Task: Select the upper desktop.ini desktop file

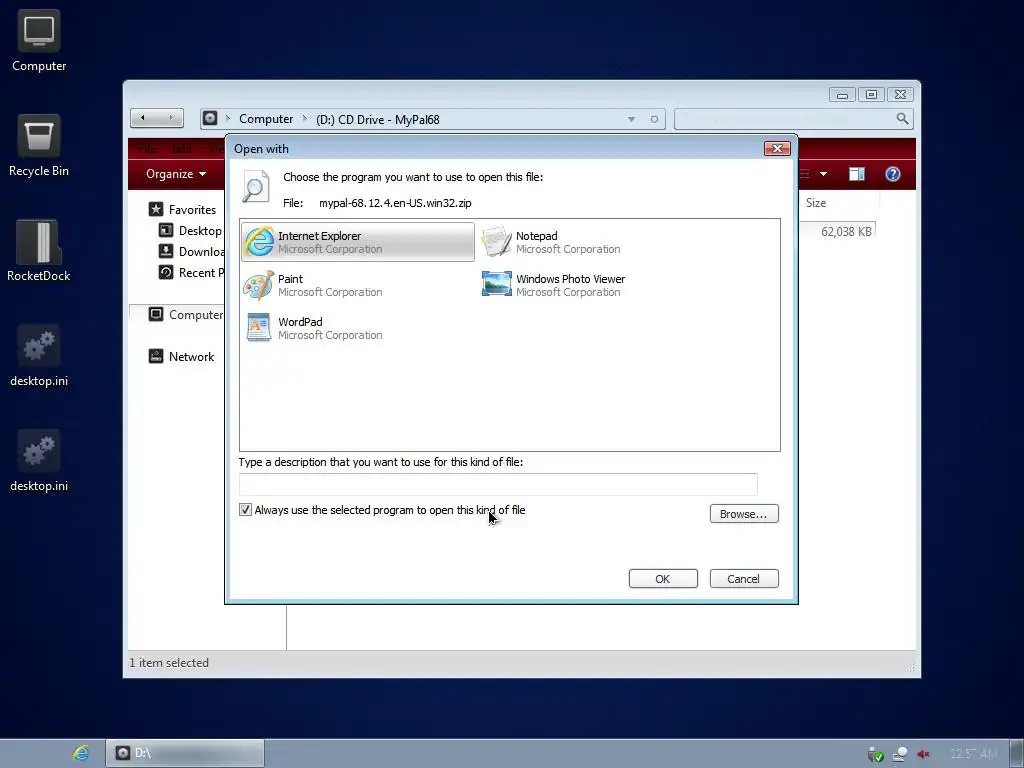Action: pos(39,356)
